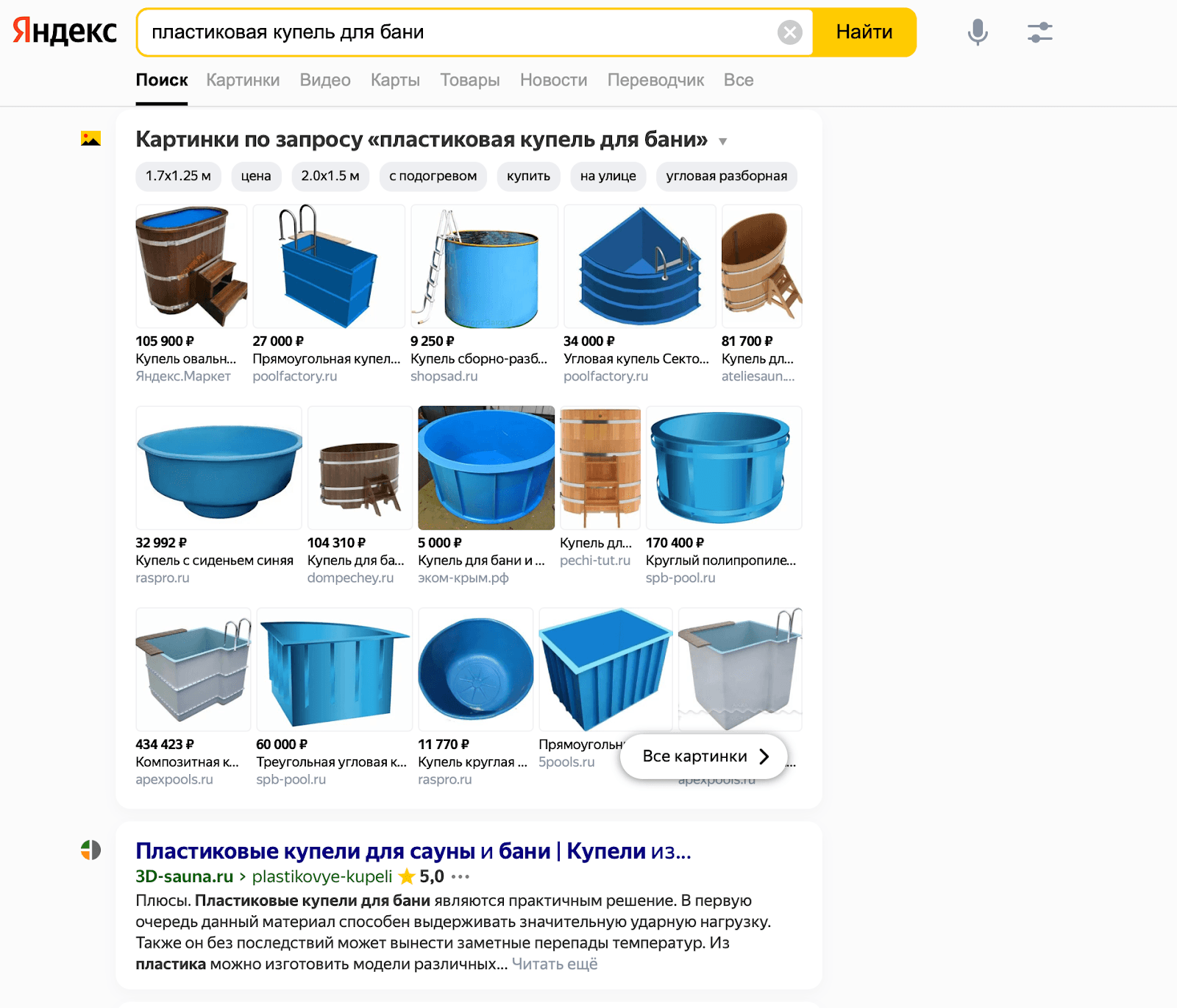Open the wooden tub image priced 81 700 ₽
The width and height of the screenshot is (1177, 1008).
762,266
